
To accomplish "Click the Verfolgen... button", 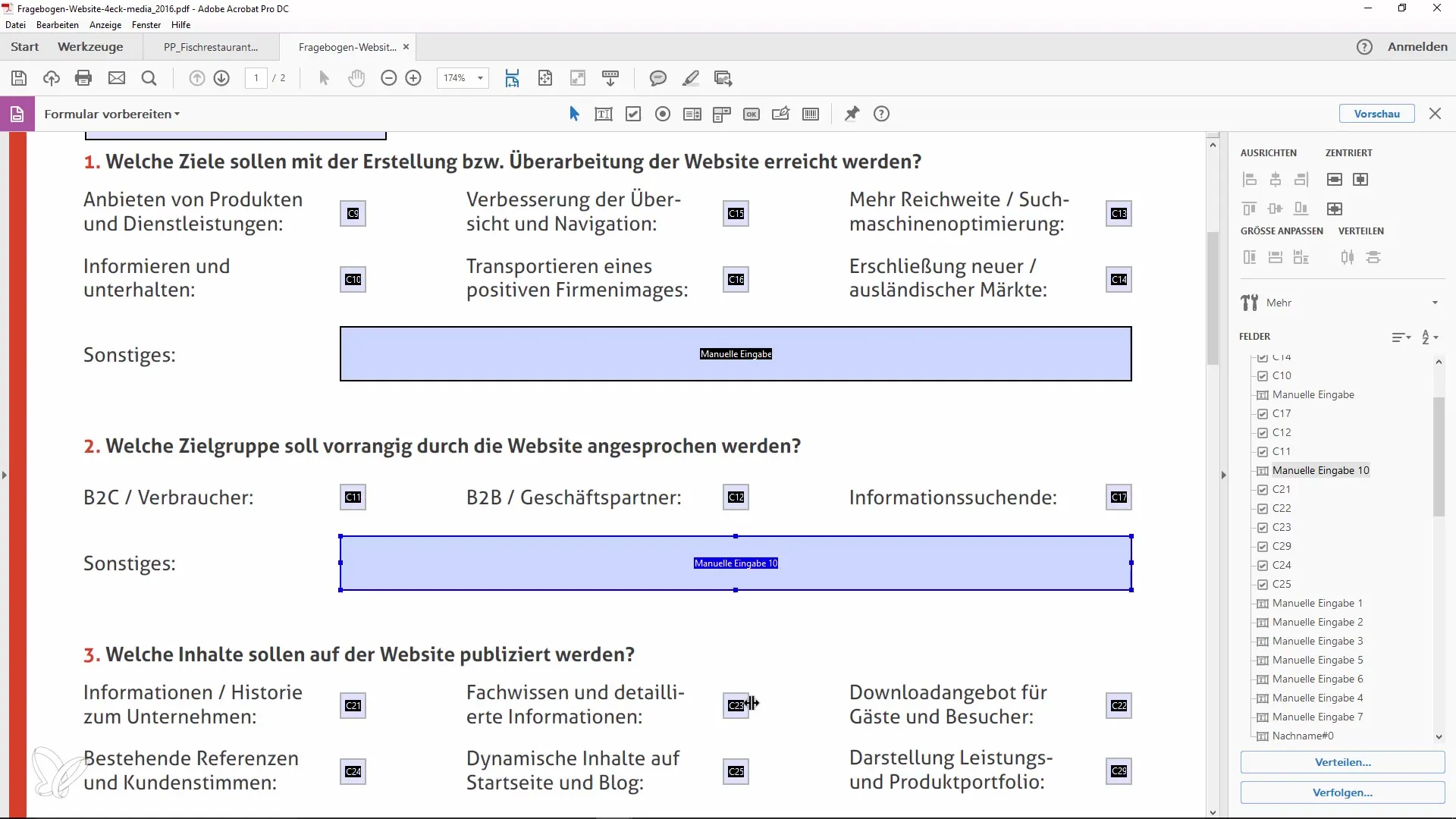I will pos(1342,793).
